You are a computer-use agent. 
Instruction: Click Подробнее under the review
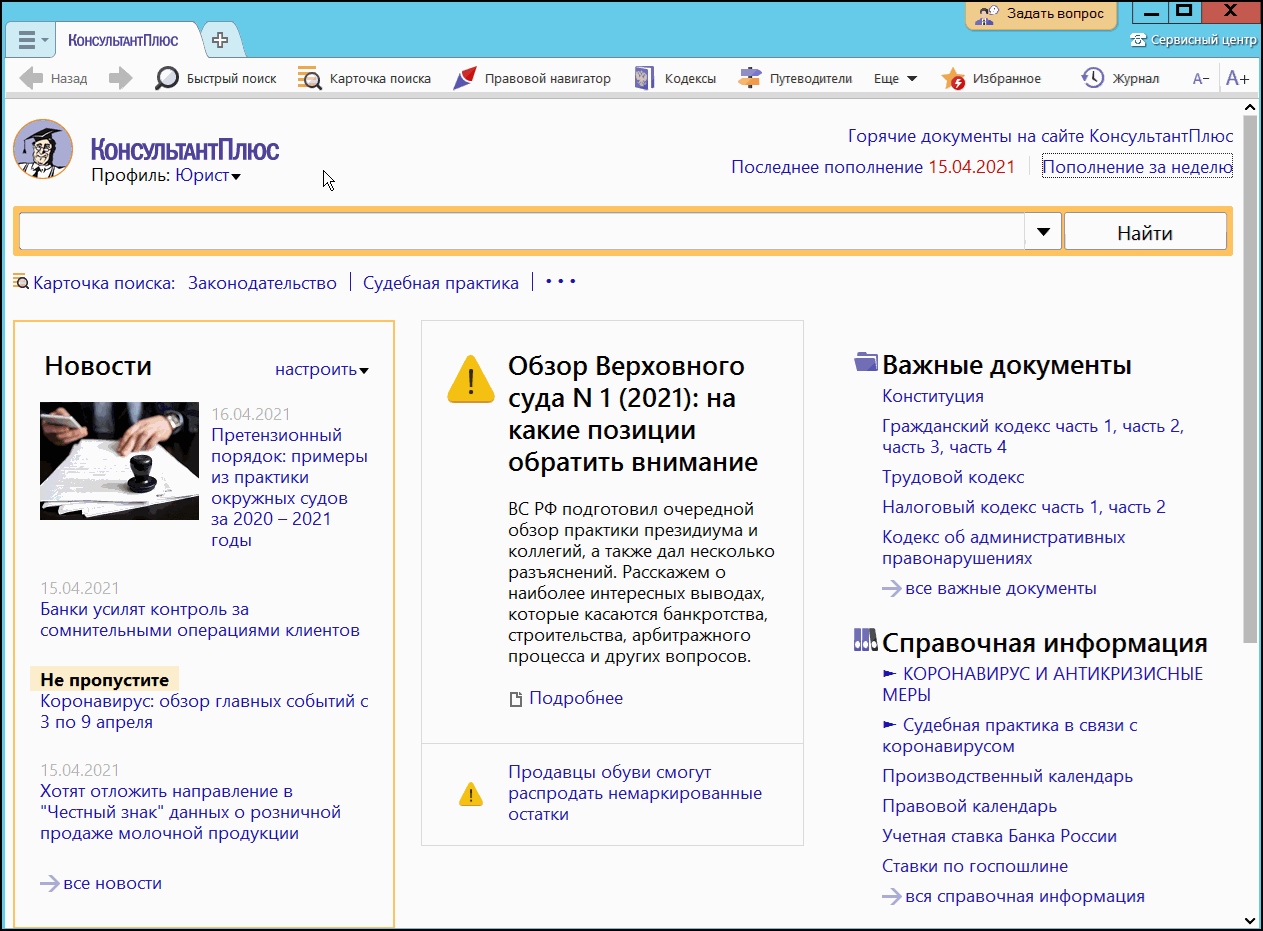576,698
